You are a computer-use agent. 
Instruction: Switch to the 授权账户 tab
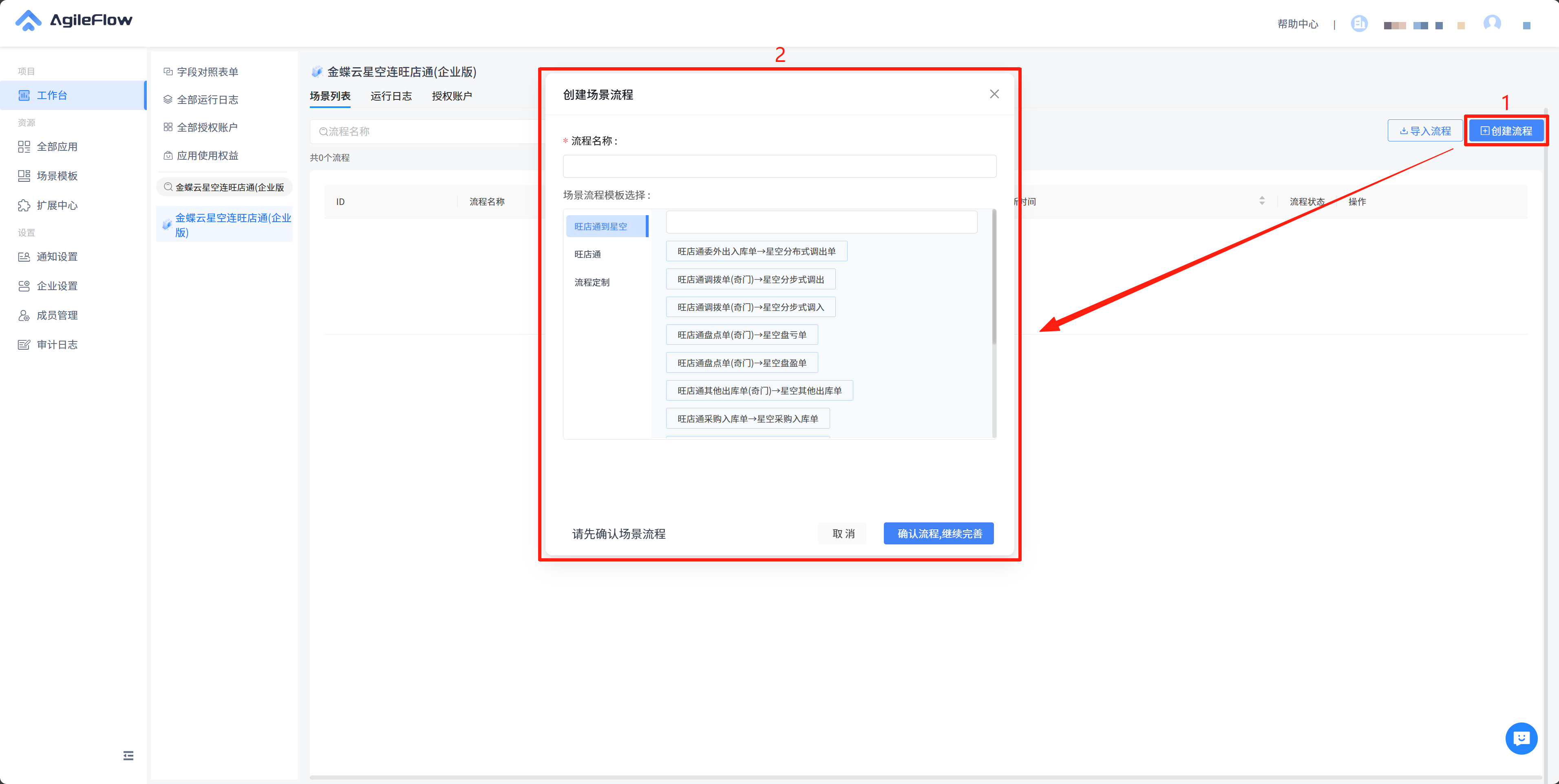(451, 96)
